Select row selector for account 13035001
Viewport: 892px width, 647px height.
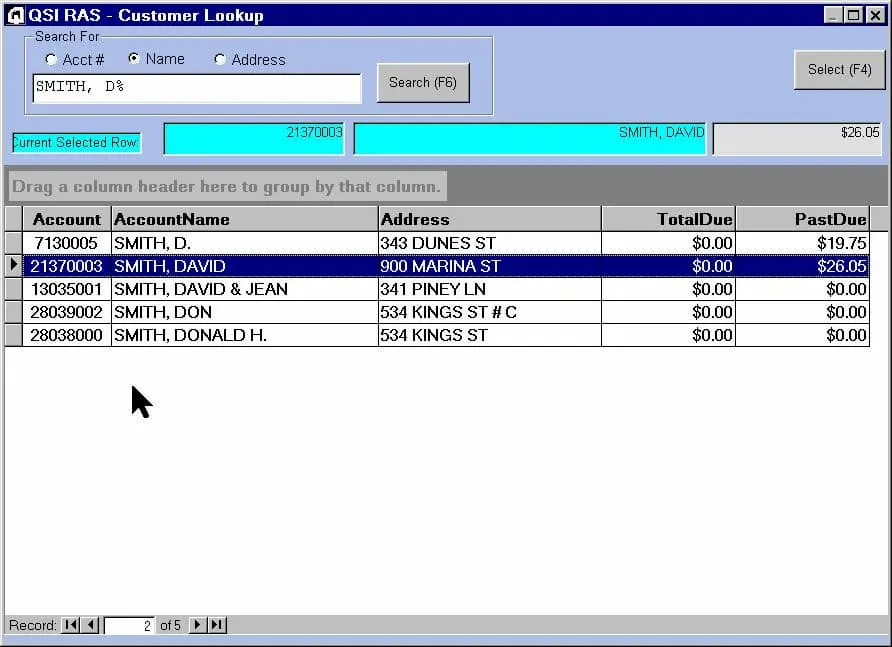[x=14, y=289]
